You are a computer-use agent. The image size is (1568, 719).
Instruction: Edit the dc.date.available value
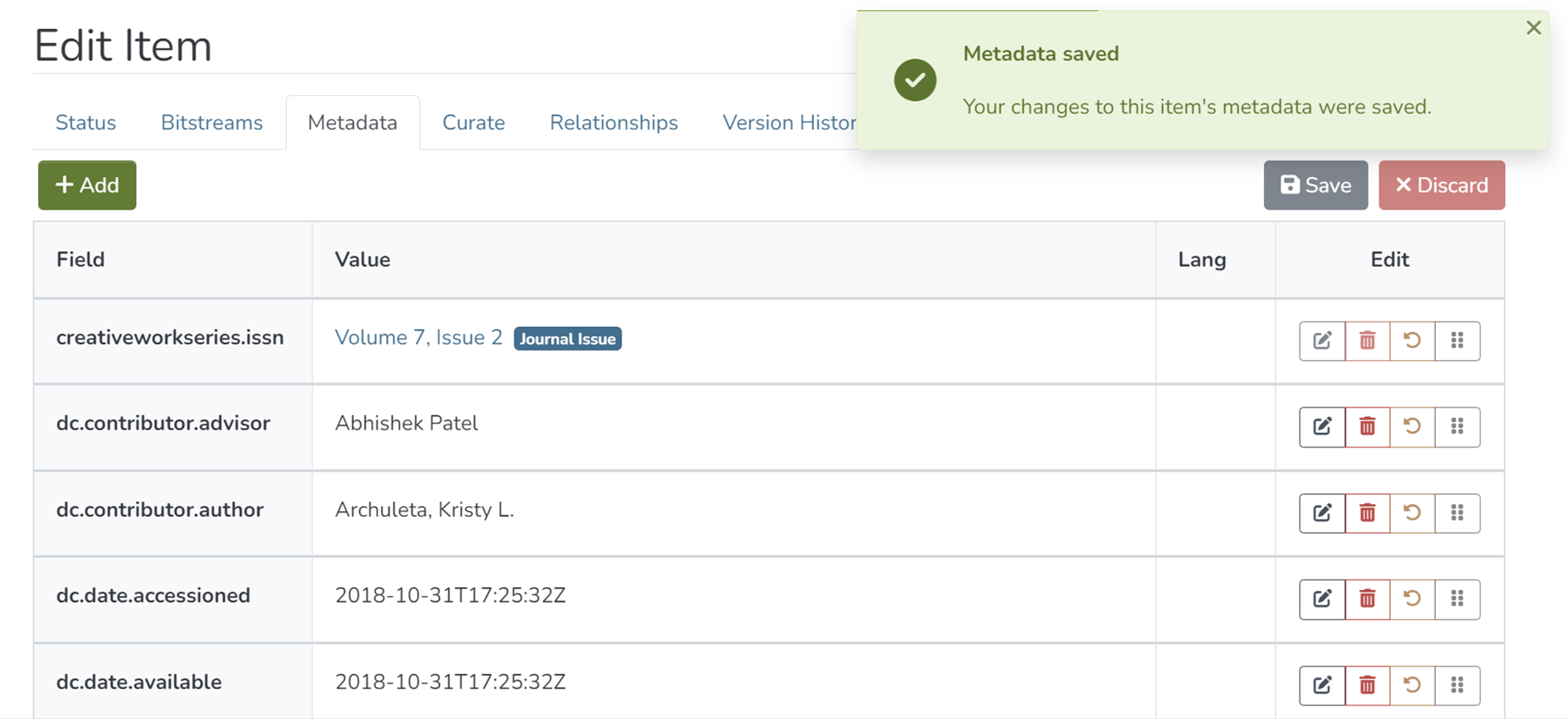pyautogui.click(x=1322, y=685)
